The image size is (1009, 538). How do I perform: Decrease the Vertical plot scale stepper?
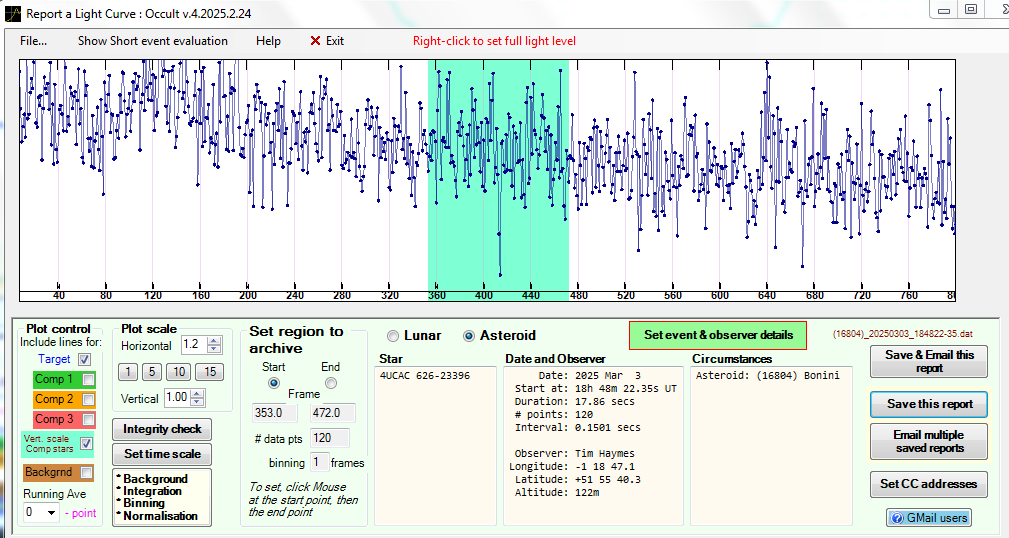pyautogui.click(x=198, y=402)
